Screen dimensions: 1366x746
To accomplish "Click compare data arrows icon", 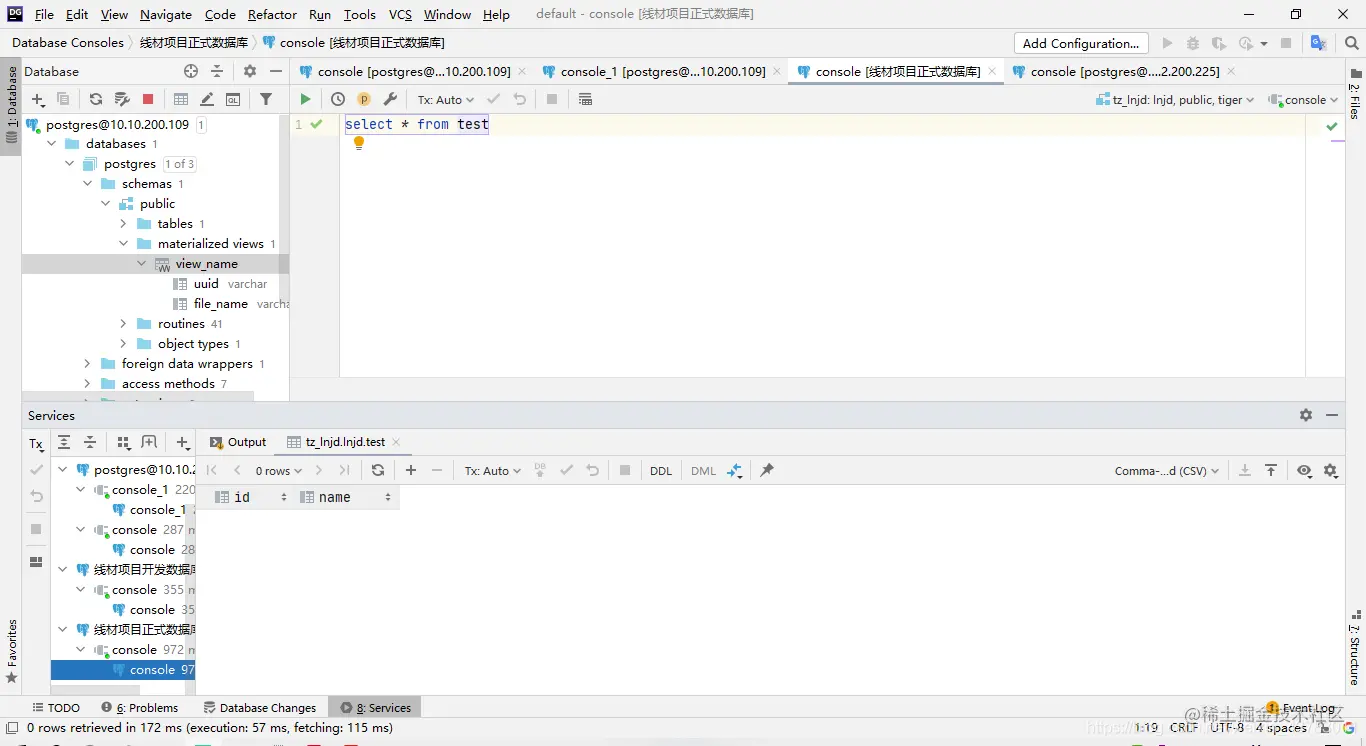I will click(x=735, y=470).
